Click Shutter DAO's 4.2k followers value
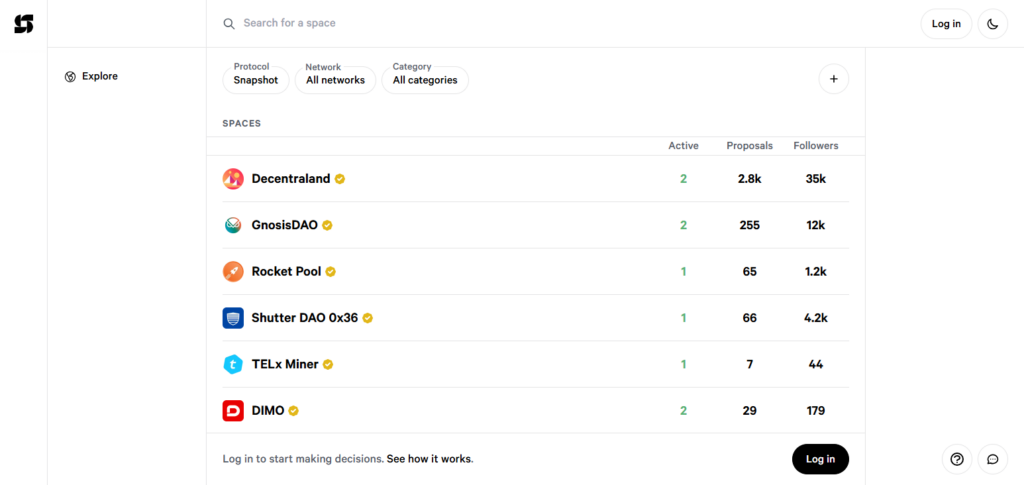Screen dimensions: 1024x485 816,318
